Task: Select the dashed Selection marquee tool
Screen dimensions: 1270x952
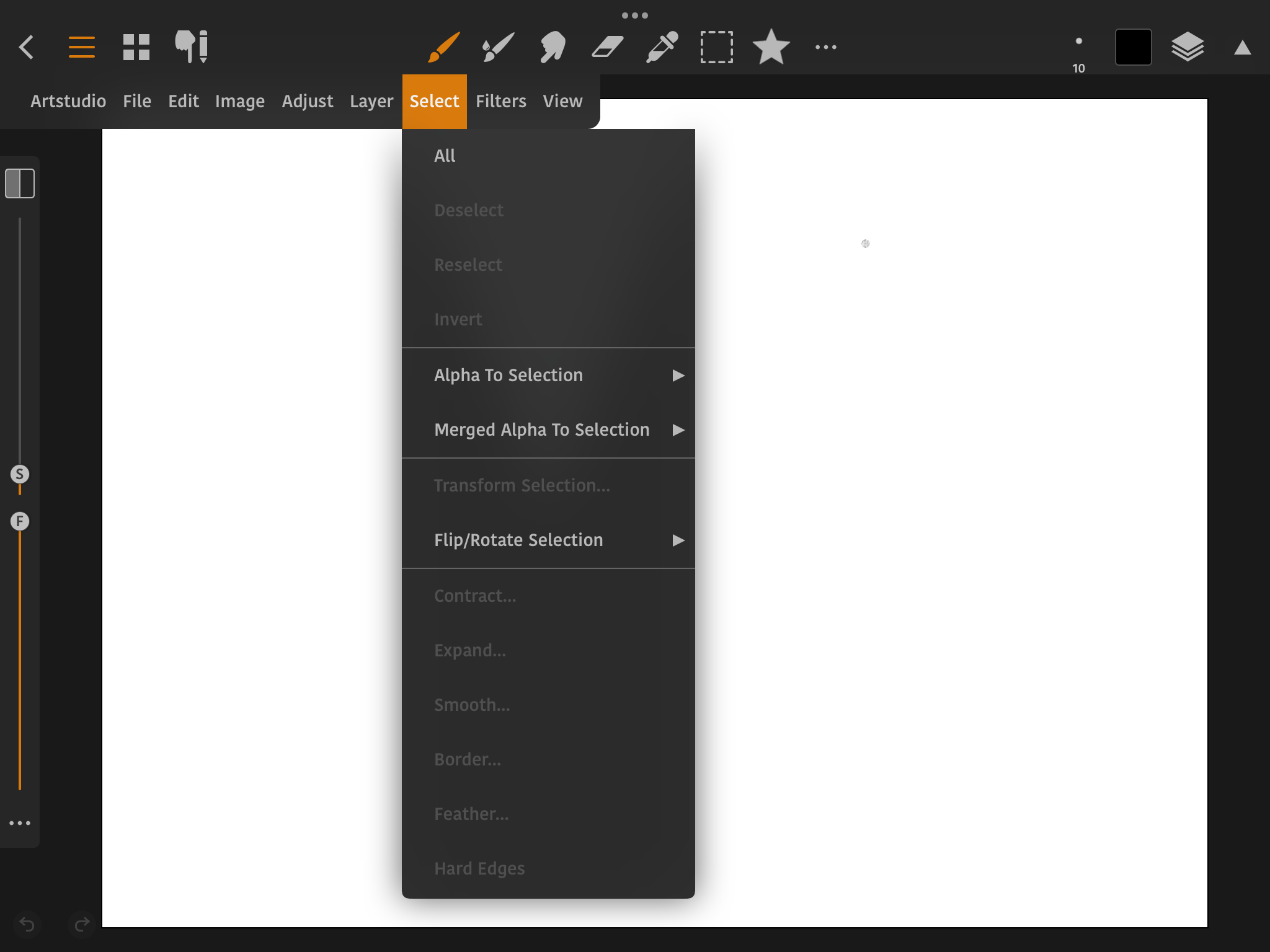Action: (x=716, y=47)
